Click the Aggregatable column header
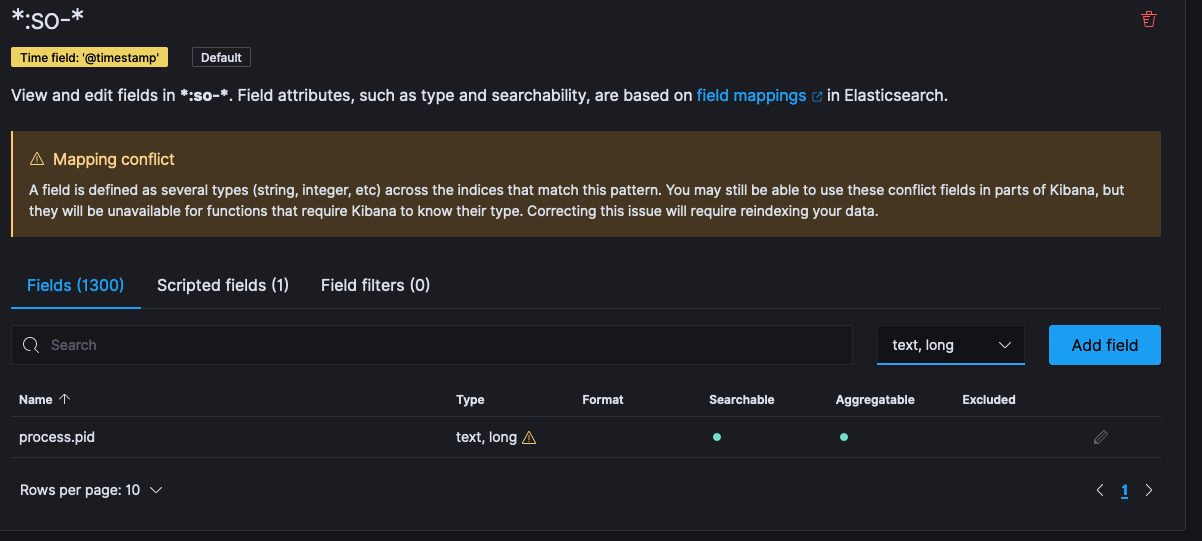1202x541 pixels. pos(875,399)
